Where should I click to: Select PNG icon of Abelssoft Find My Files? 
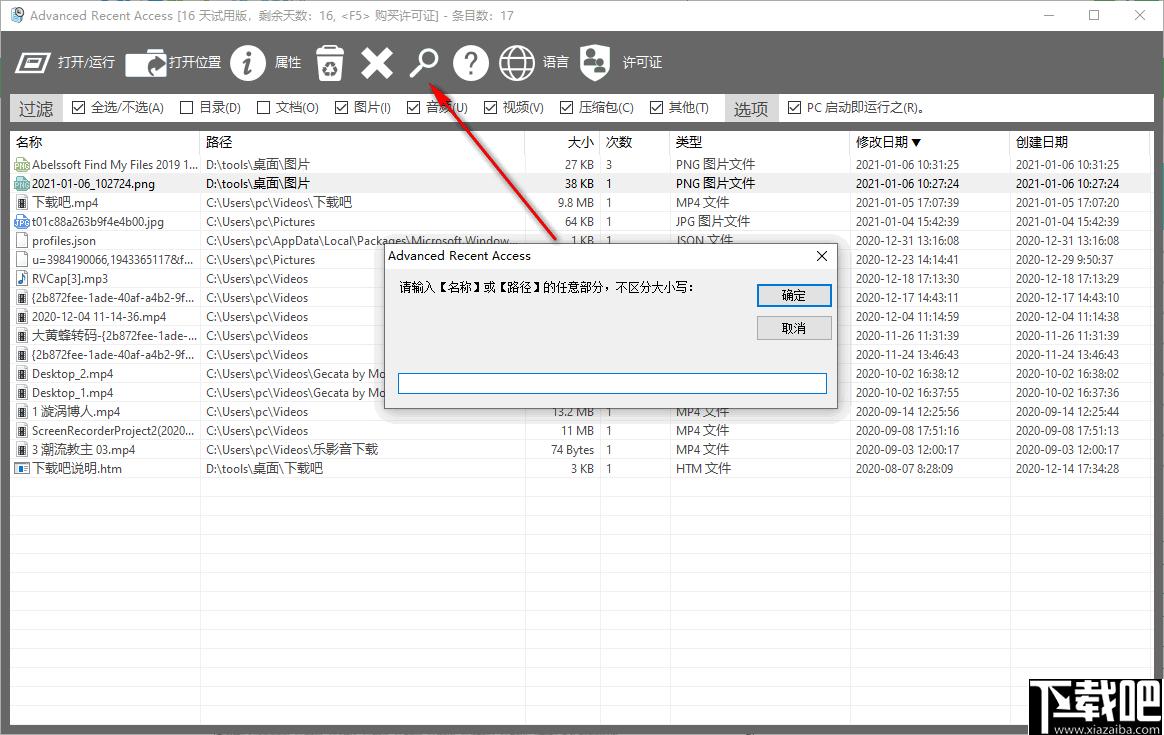pos(22,165)
